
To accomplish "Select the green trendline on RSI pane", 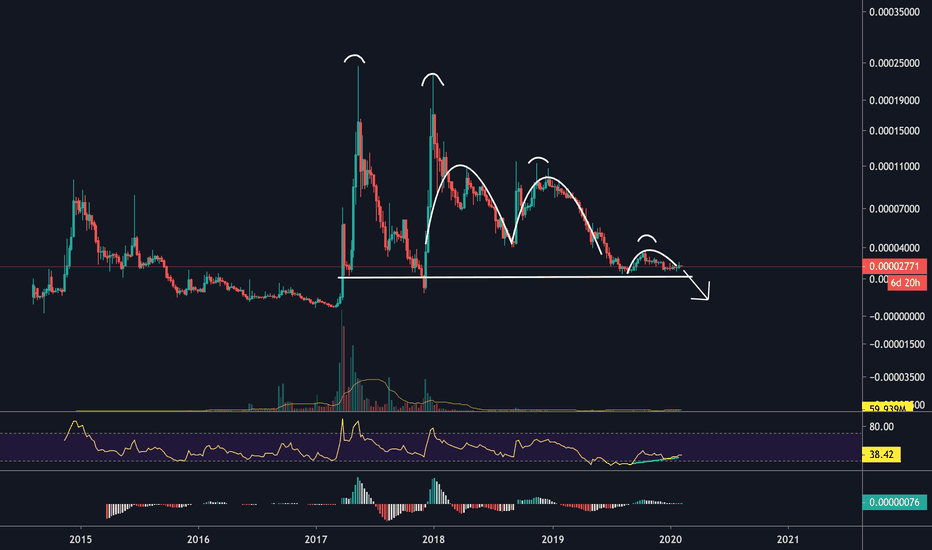I will [x=654, y=460].
